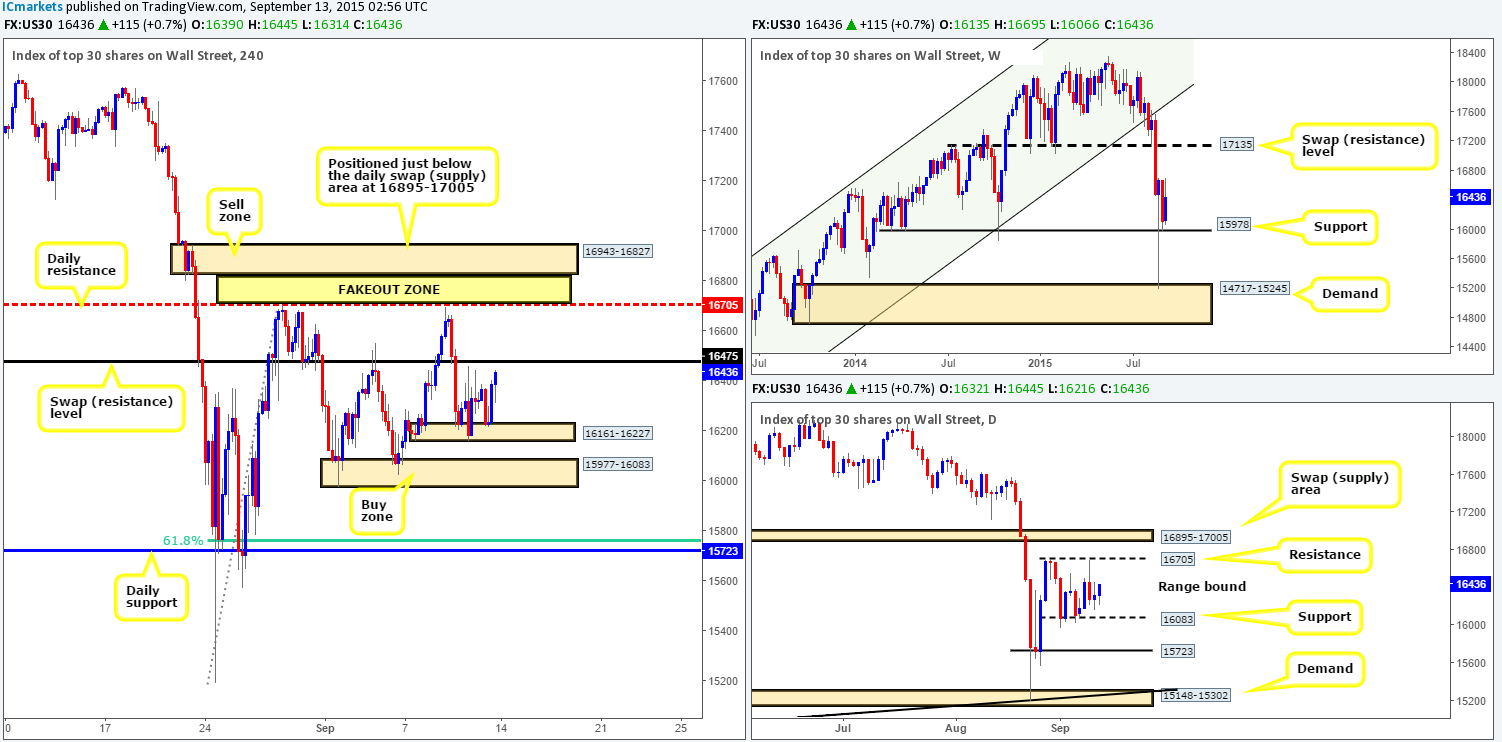Click the daily chart title ending in 'D'
The width and height of the screenshot is (1502, 742).
click(879, 419)
